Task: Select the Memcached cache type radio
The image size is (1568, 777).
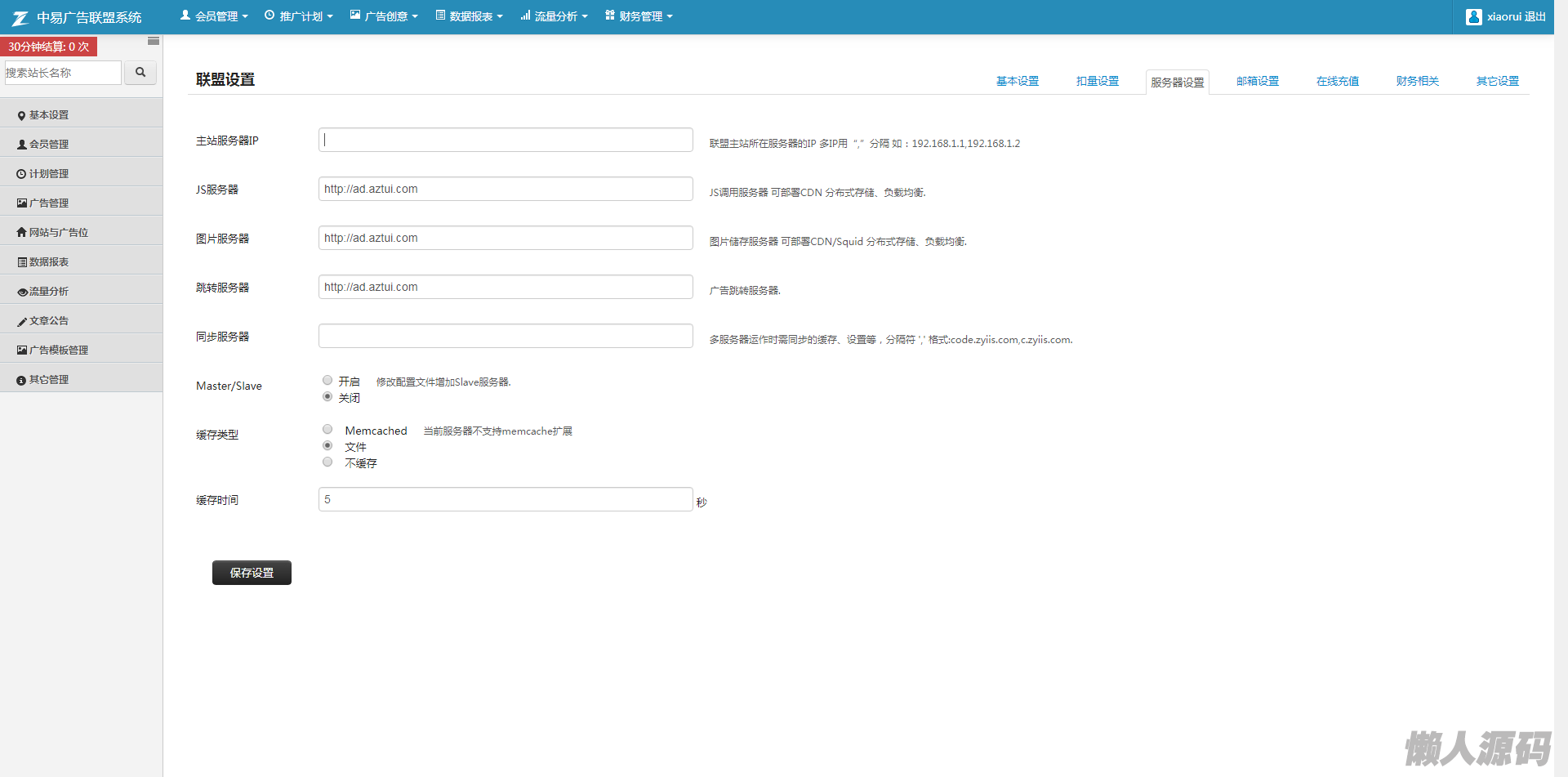Action: pos(327,430)
